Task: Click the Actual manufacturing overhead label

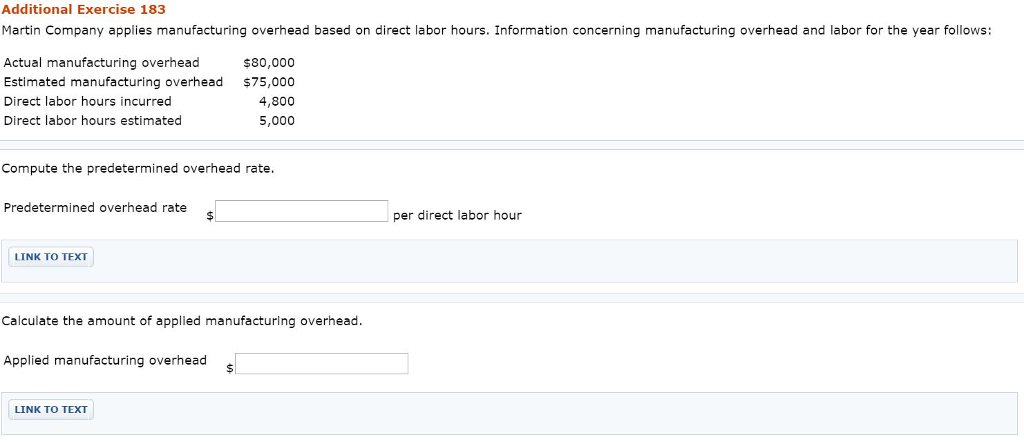Action: tap(101, 63)
